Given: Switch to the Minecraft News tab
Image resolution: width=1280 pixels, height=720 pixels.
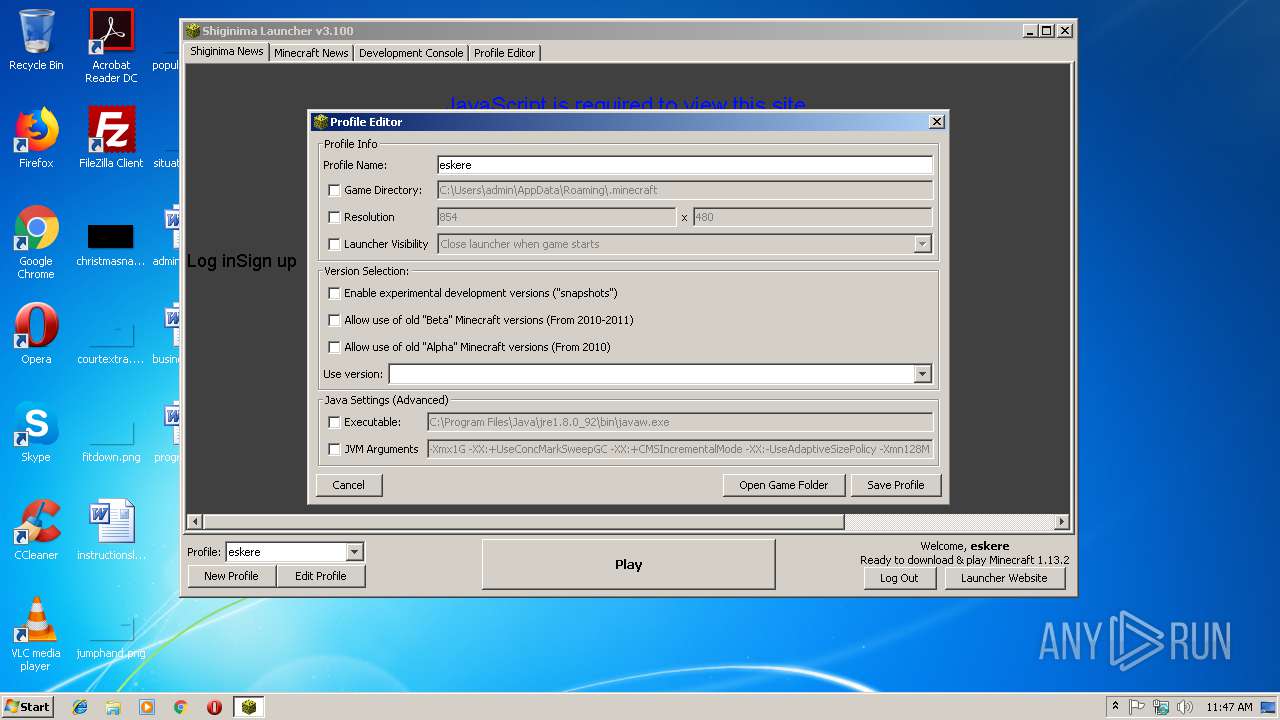Looking at the screenshot, I should coord(311,53).
